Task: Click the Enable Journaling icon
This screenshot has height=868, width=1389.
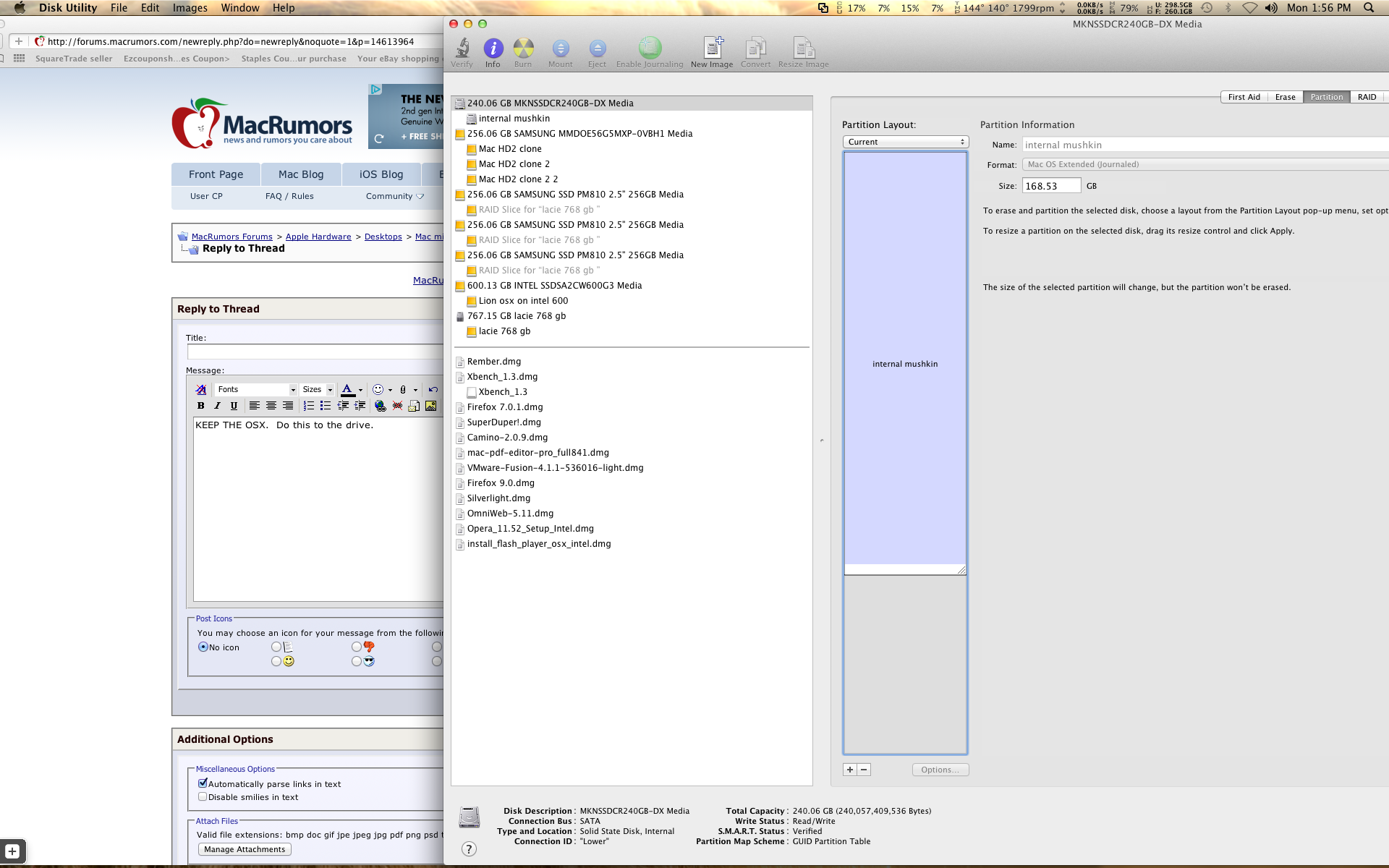Action: [x=650, y=49]
